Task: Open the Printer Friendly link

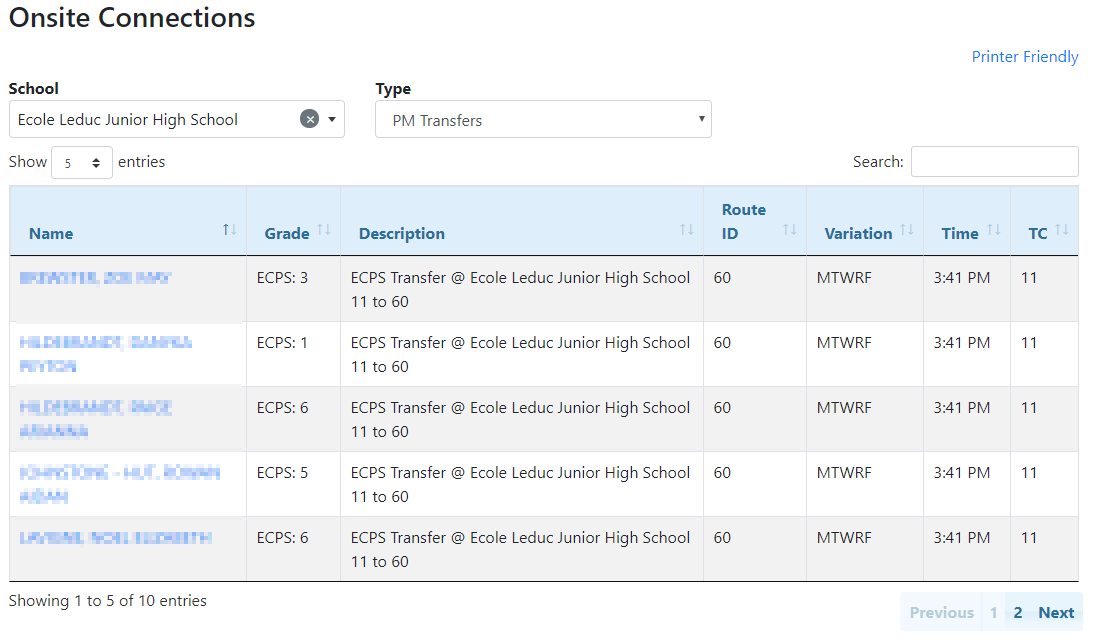Action: tap(1024, 57)
